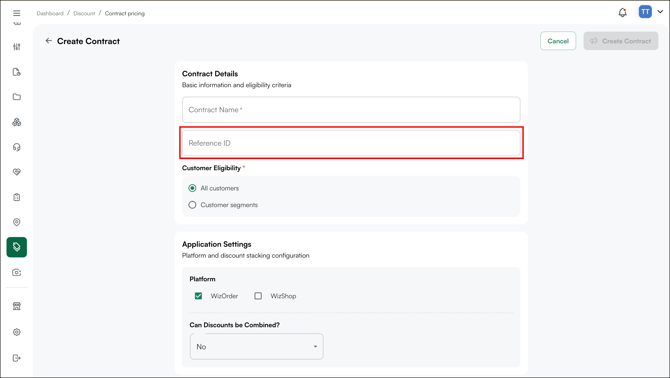Focus the Reference ID field
This screenshot has height=378, width=670.
tap(351, 143)
